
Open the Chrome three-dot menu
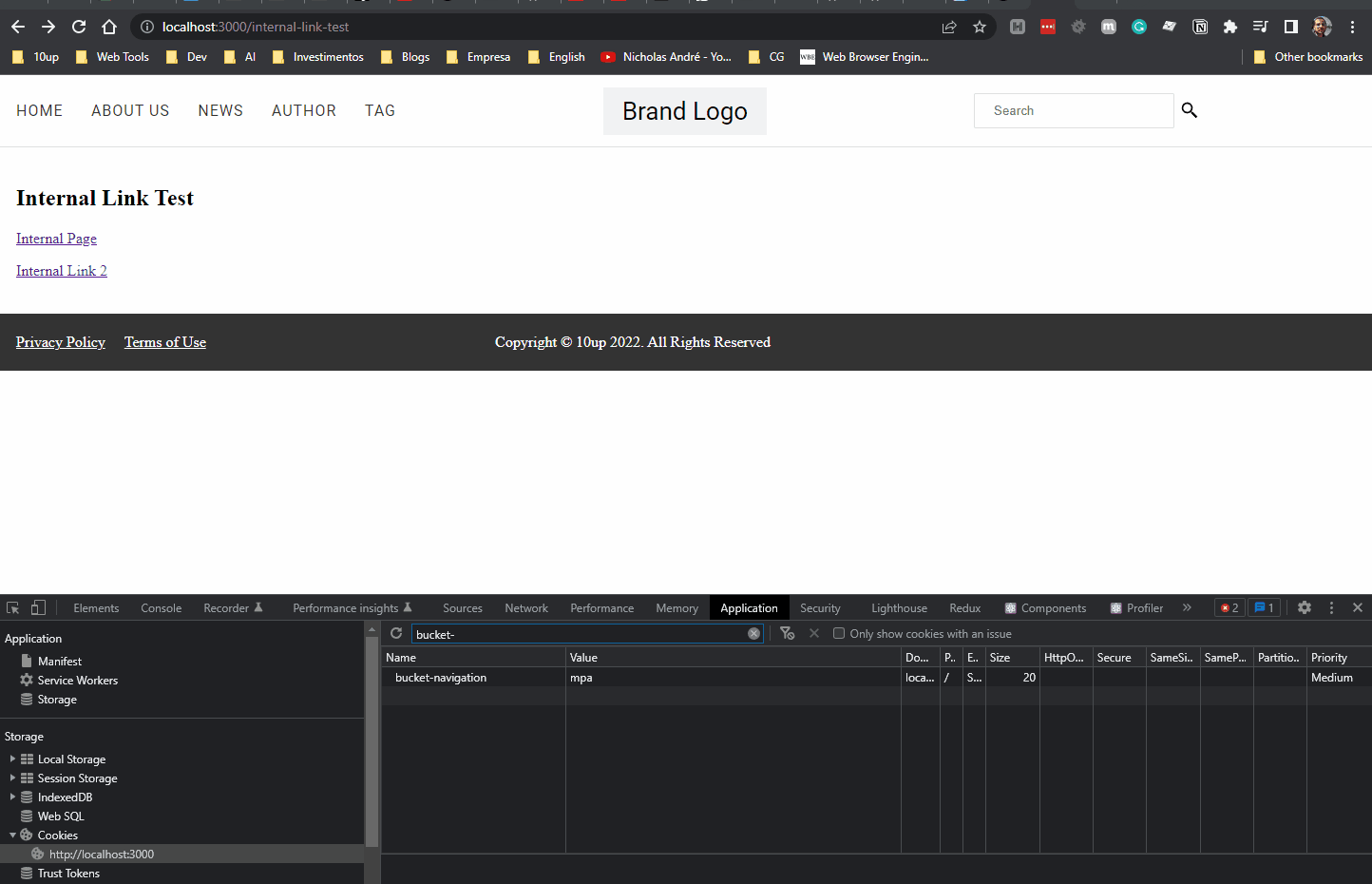point(1352,27)
